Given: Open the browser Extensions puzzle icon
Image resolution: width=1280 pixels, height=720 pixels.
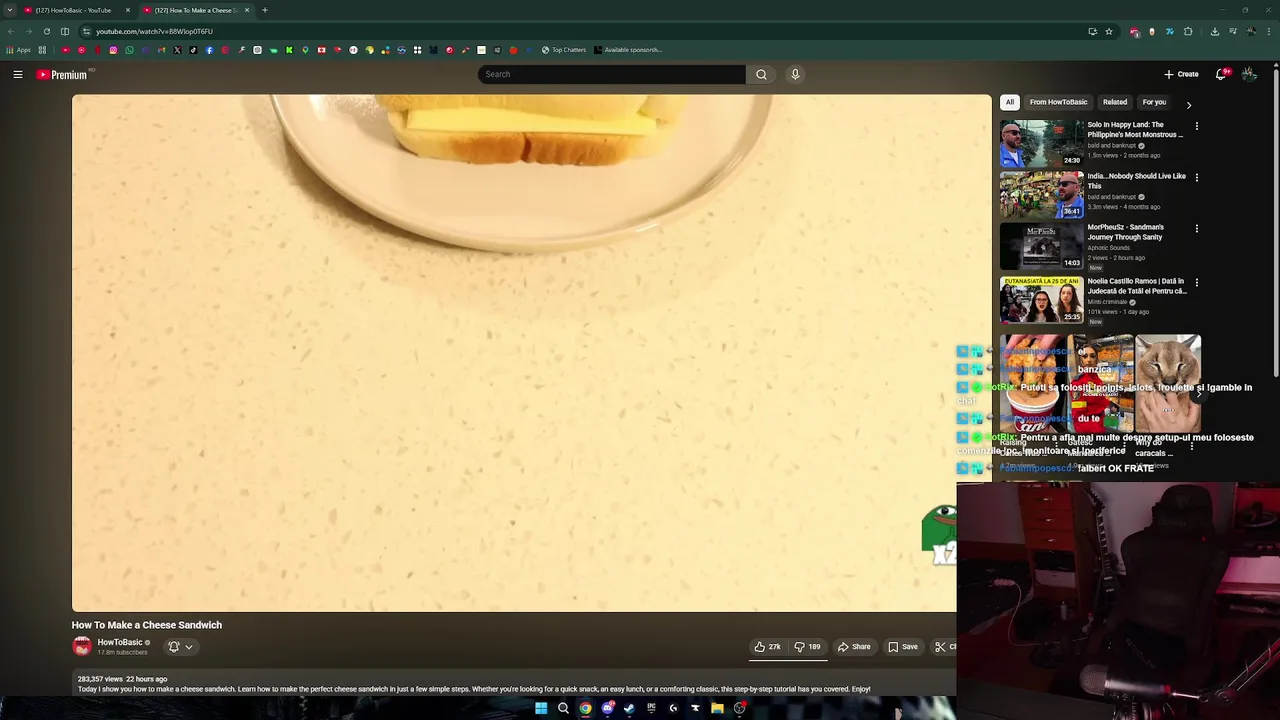Looking at the screenshot, I should click(x=1188, y=31).
